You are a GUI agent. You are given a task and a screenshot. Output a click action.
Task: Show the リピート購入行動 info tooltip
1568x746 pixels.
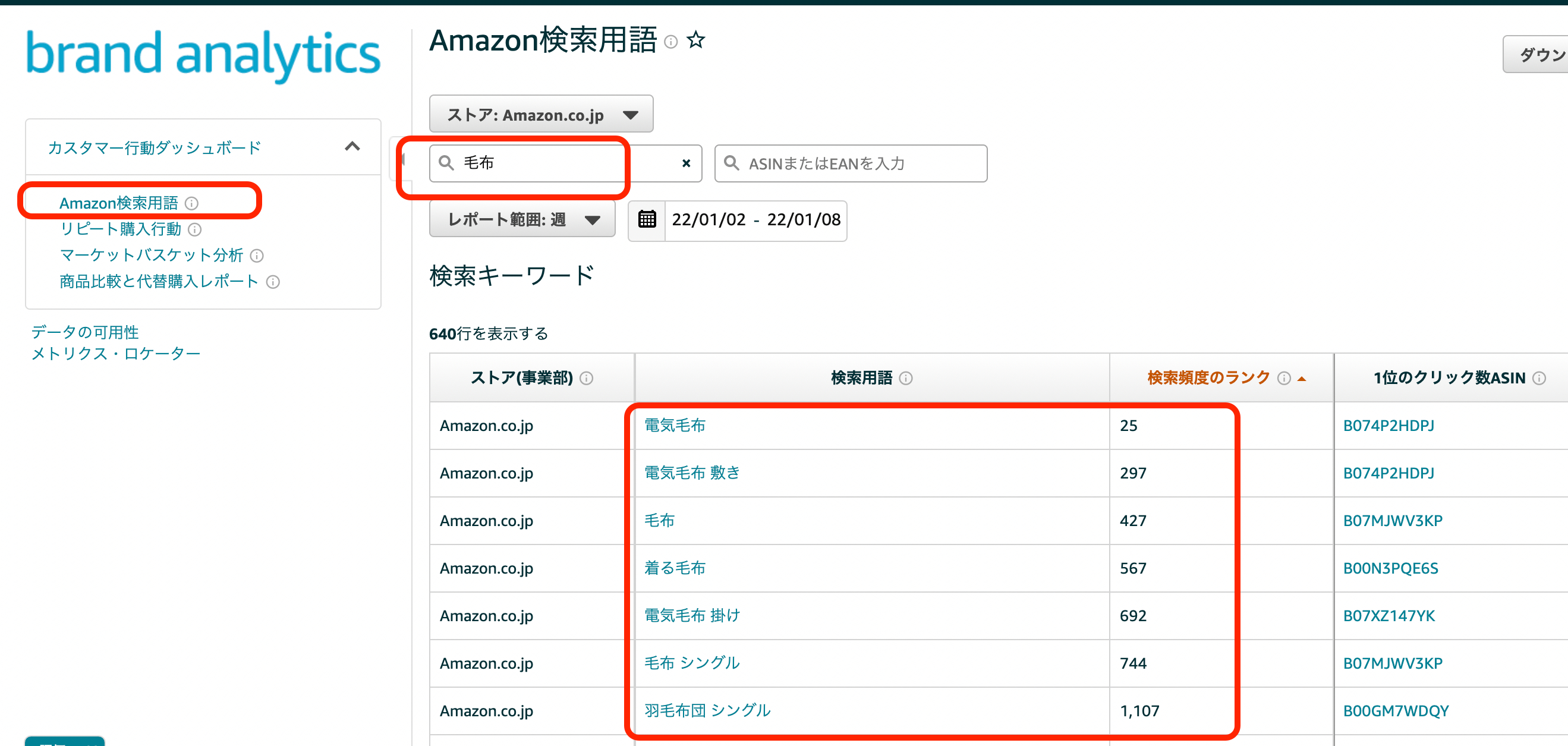[196, 230]
